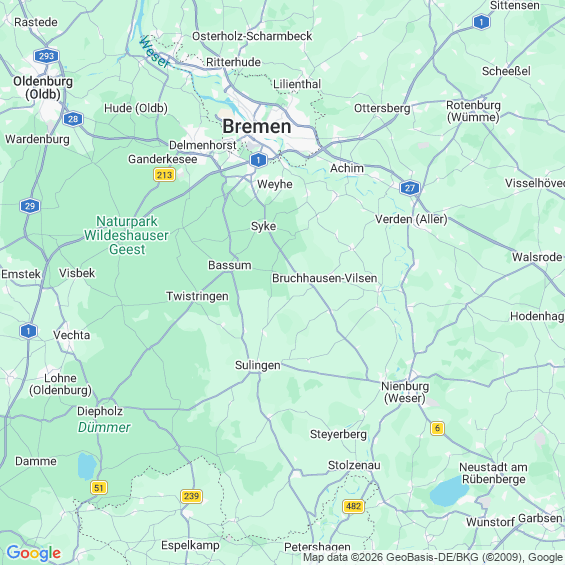Click the yellow 51 road marker
Screen dimensions: 565x565
coord(99,488)
